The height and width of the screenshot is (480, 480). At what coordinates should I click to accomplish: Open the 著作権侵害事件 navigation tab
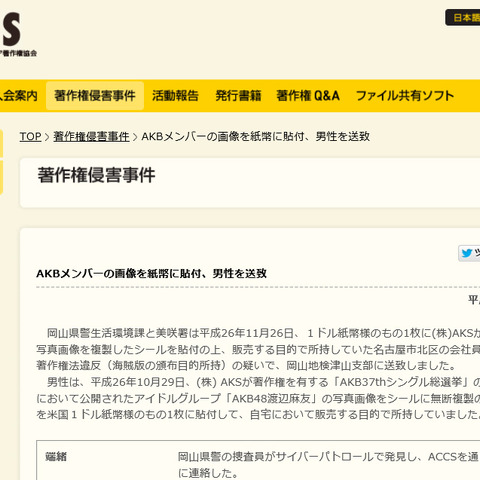pos(95,96)
